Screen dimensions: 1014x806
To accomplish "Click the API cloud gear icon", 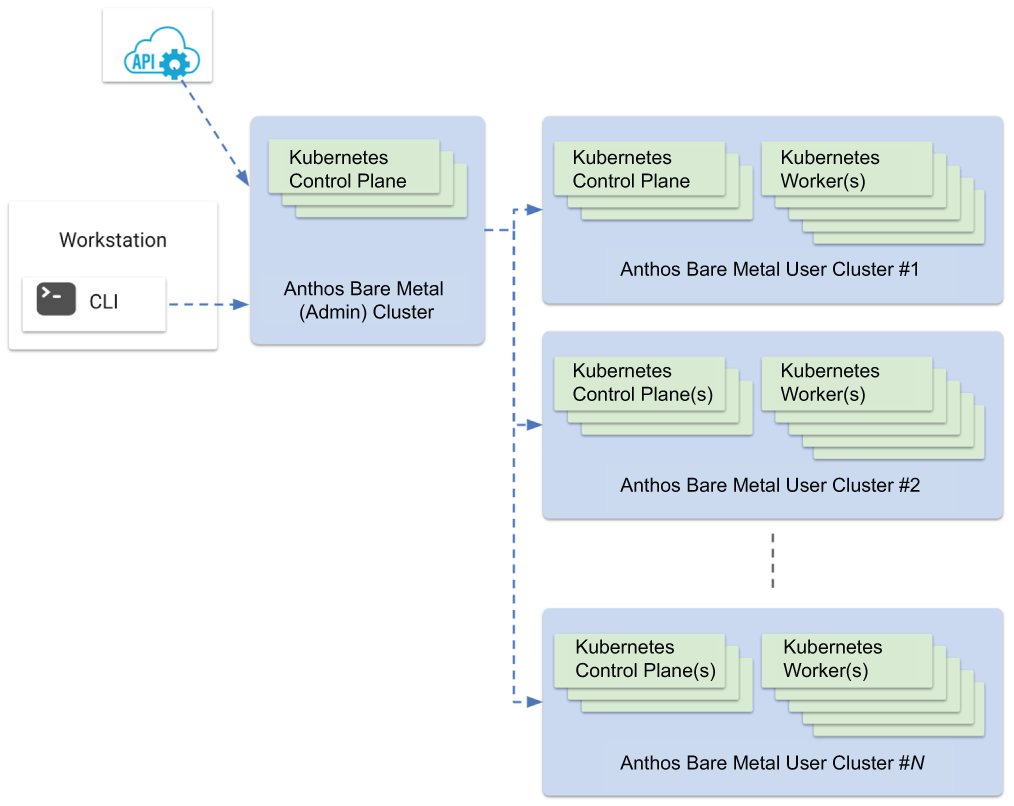I will (162, 53).
